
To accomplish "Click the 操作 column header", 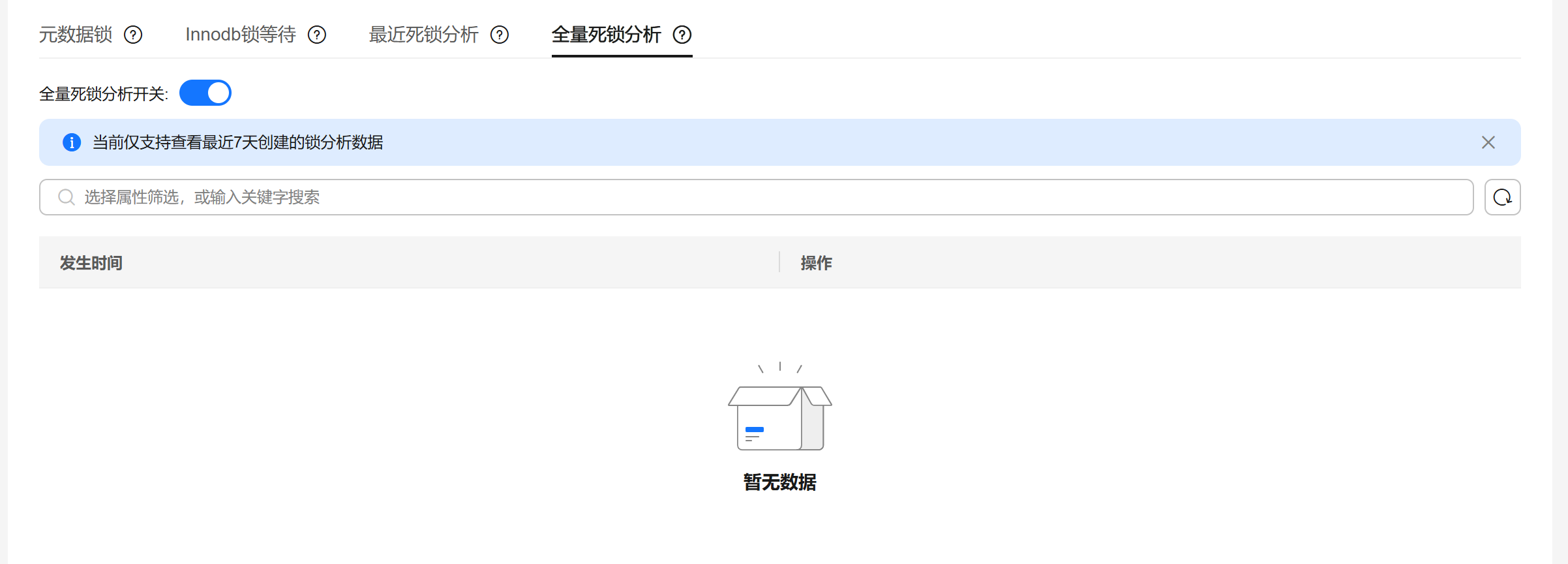I will (816, 263).
